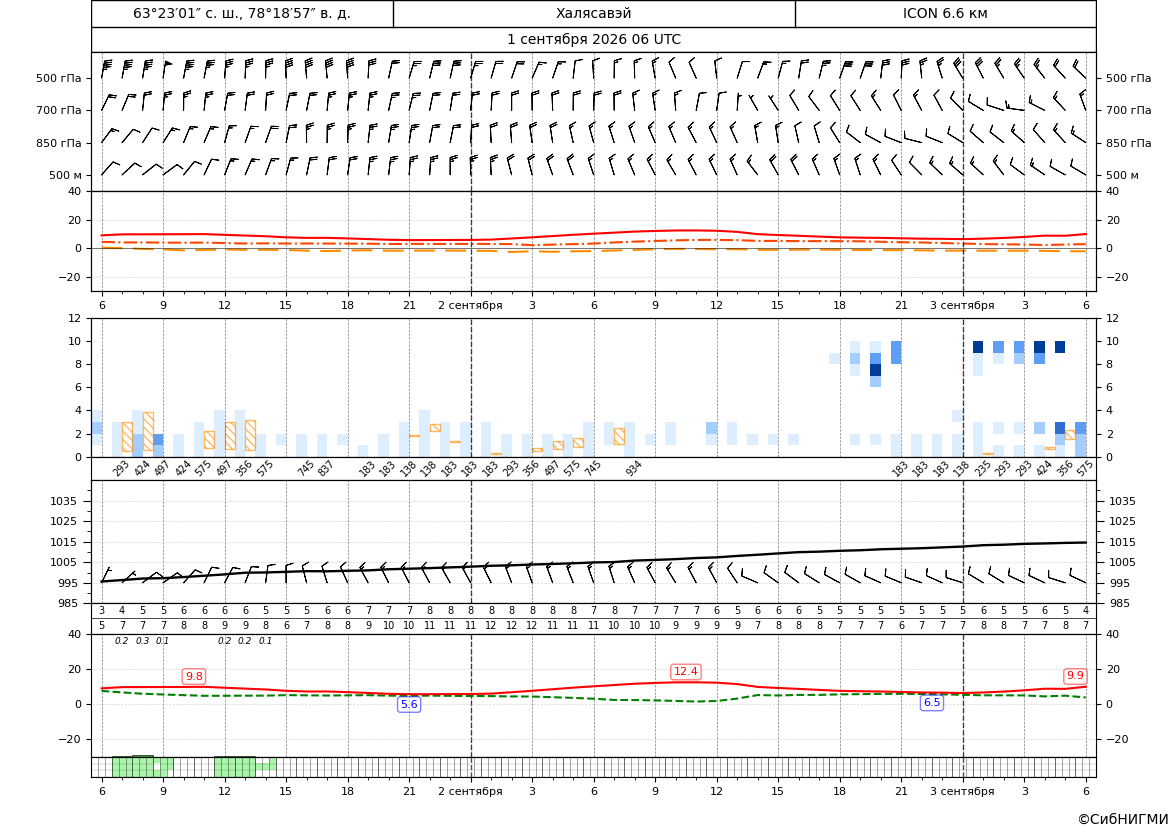Click the ICON 6.6 км model label
The image size is (1169, 827).
pyautogui.click(x=945, y=13)
